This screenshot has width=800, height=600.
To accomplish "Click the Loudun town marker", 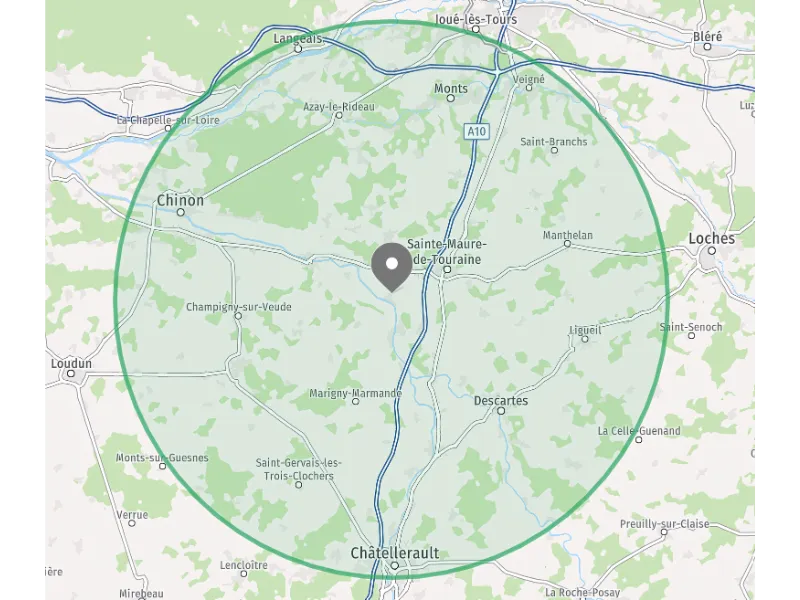I will point(71,373).
